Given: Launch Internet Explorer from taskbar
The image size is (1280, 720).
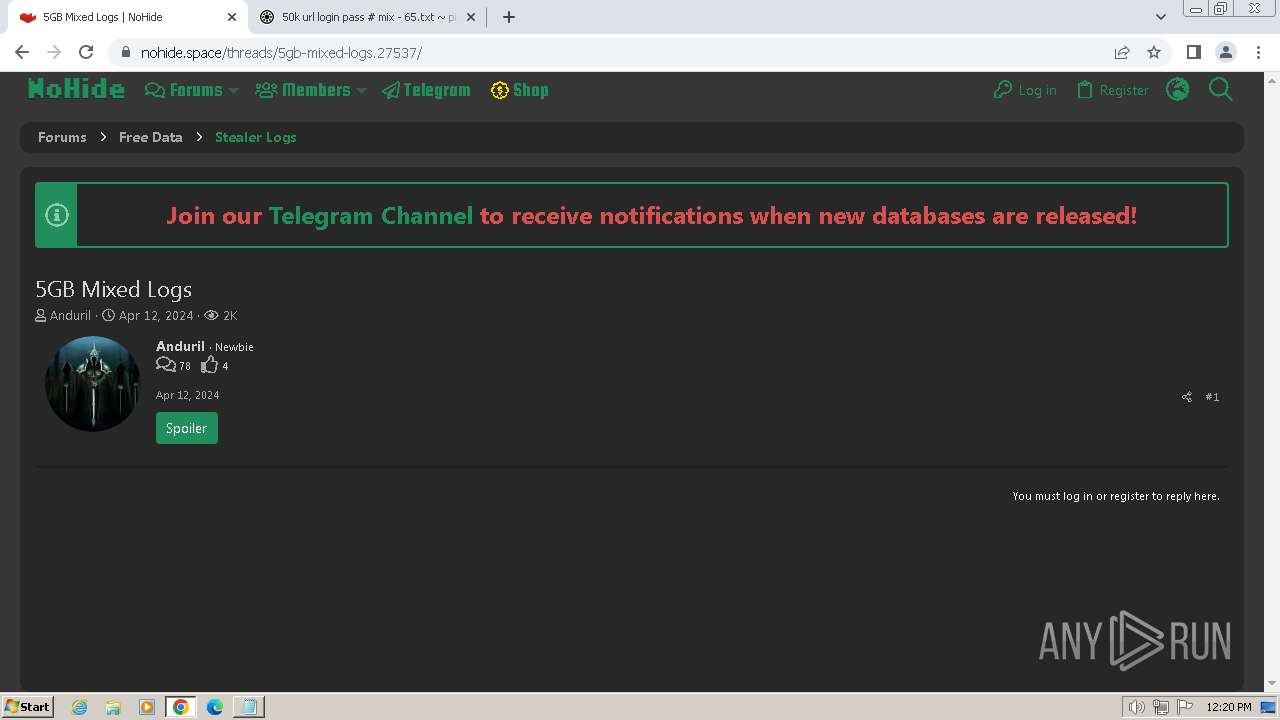Looking at the screenshot, I should pyautogui.click(x=80, y=707).
